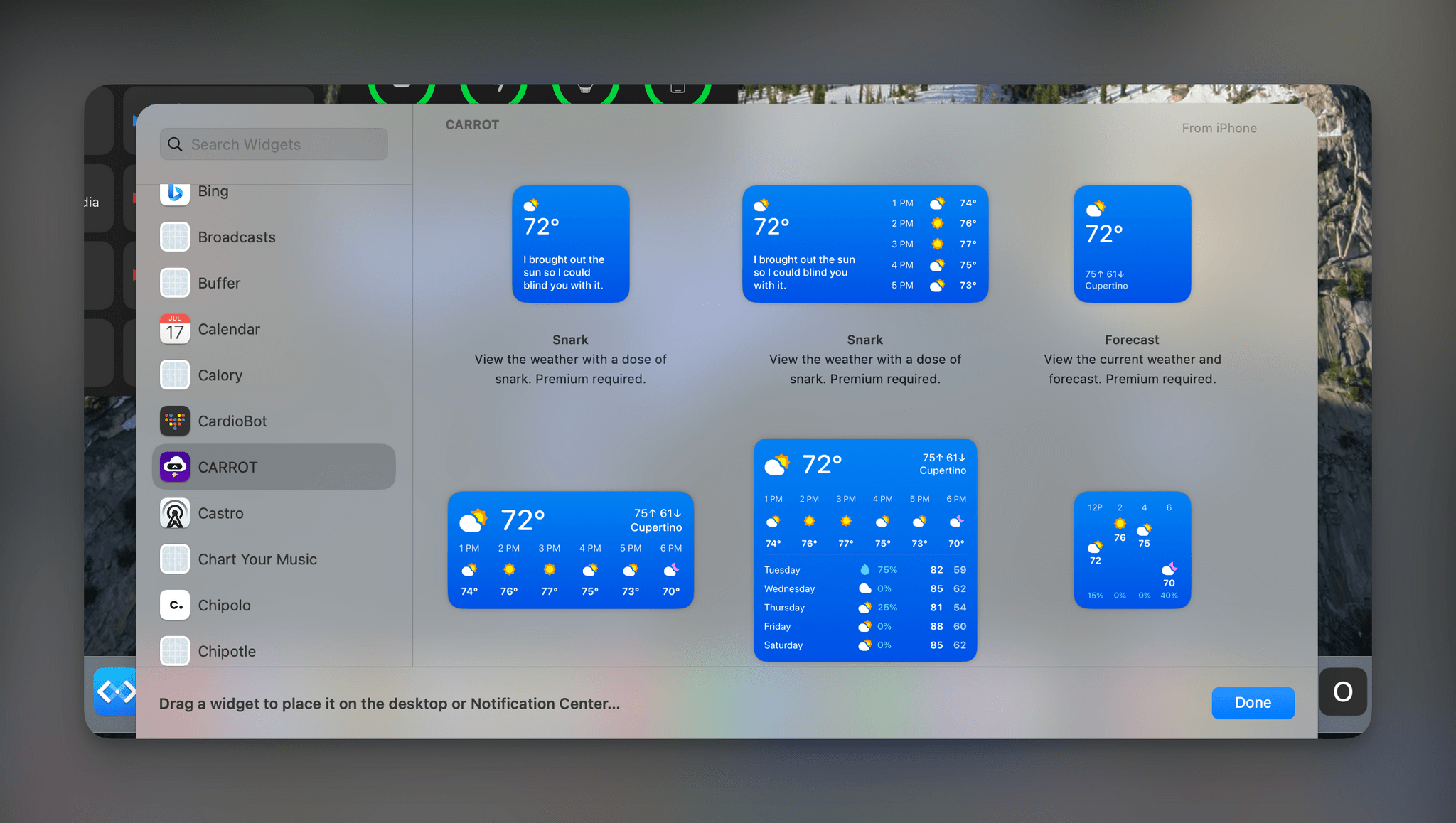Click the CARROT storm cloud icon
Screen dimensions: 1456x823
click(x=175, y=467)
